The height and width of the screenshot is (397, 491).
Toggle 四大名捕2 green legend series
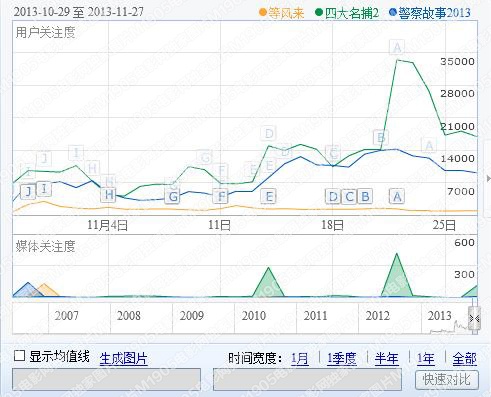click(x=347, y=13)
